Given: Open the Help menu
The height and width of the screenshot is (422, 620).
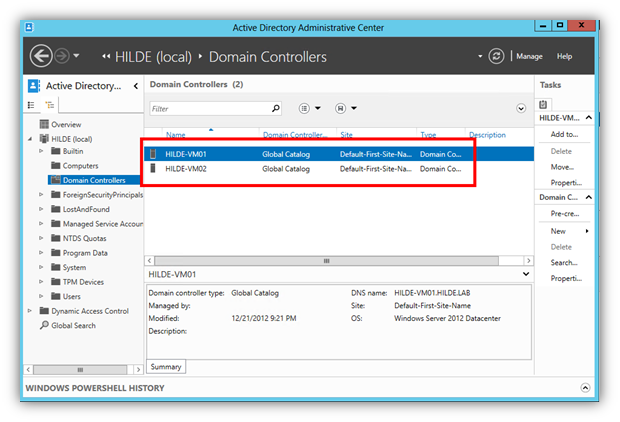Looking at the screenshot, I should tap(564, 57).
